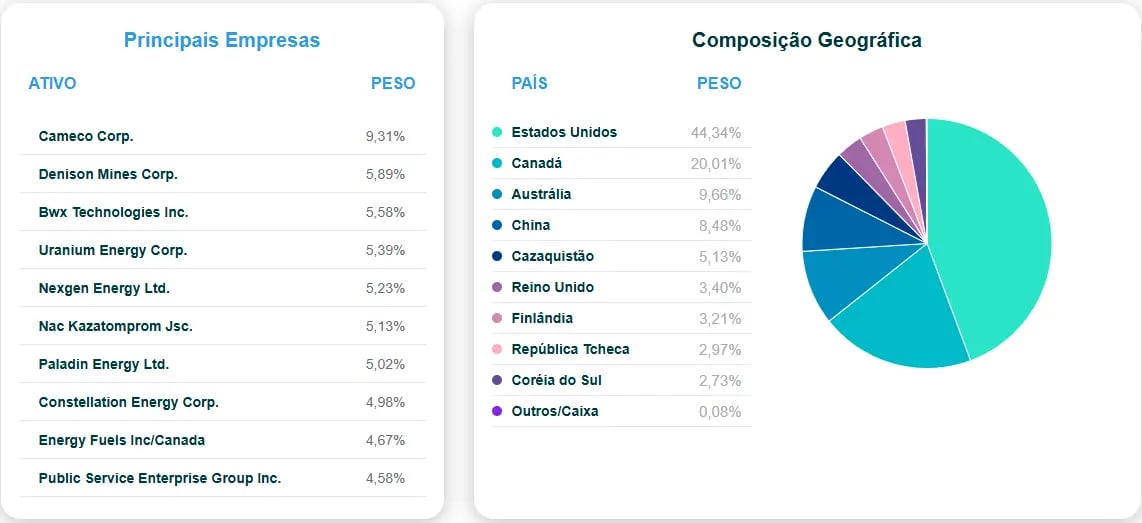Click the Austrália legend color dot
The width and height of the screenshot is (1142, 523).
click(x=497, y=194)
